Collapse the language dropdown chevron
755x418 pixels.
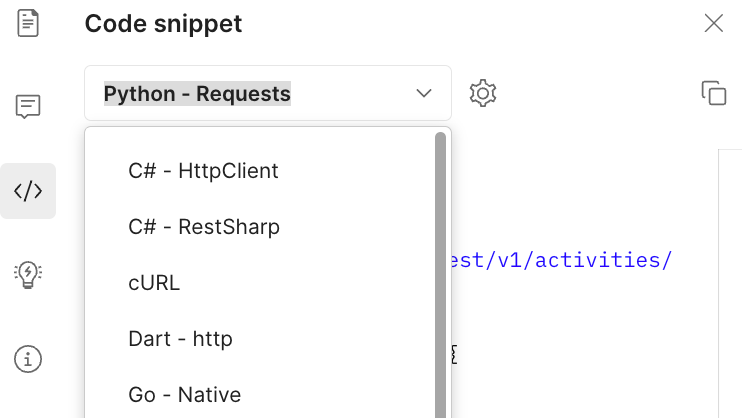click(424, 93)
